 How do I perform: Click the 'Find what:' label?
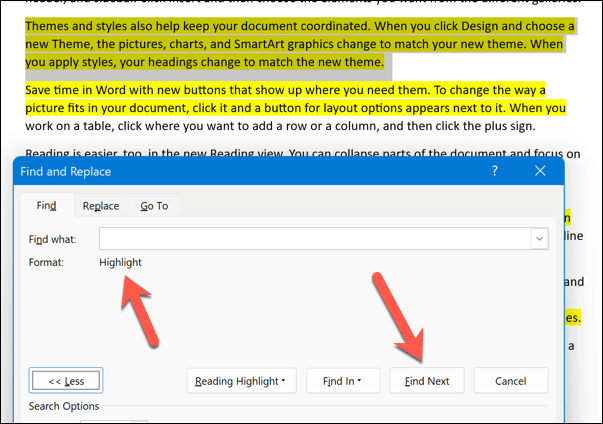coord(53,239)
